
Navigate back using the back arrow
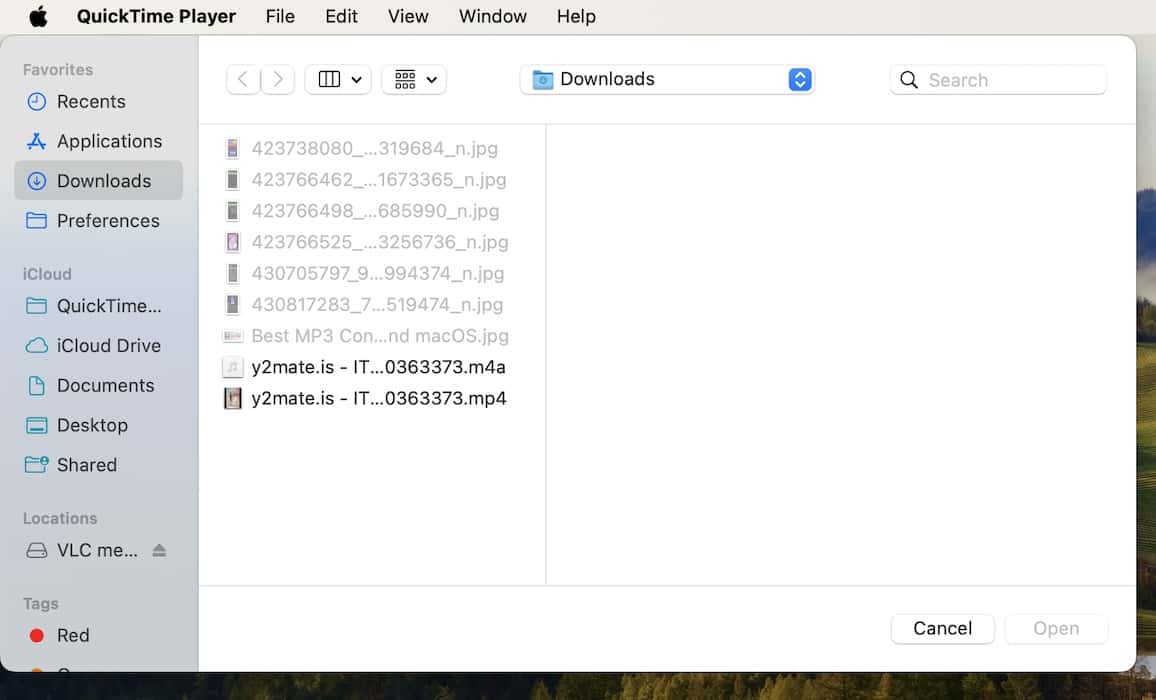(243, 79)
